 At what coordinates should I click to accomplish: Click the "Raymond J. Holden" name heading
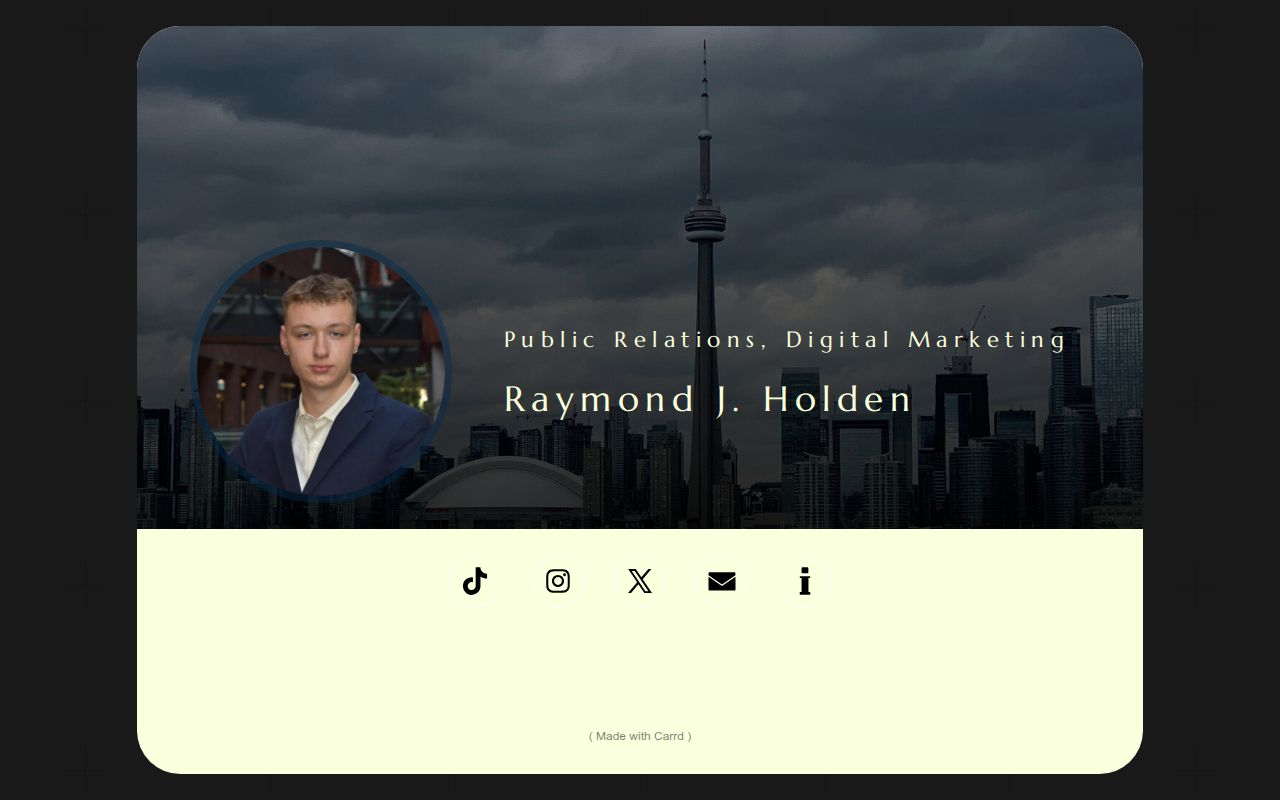coord(707,399)
